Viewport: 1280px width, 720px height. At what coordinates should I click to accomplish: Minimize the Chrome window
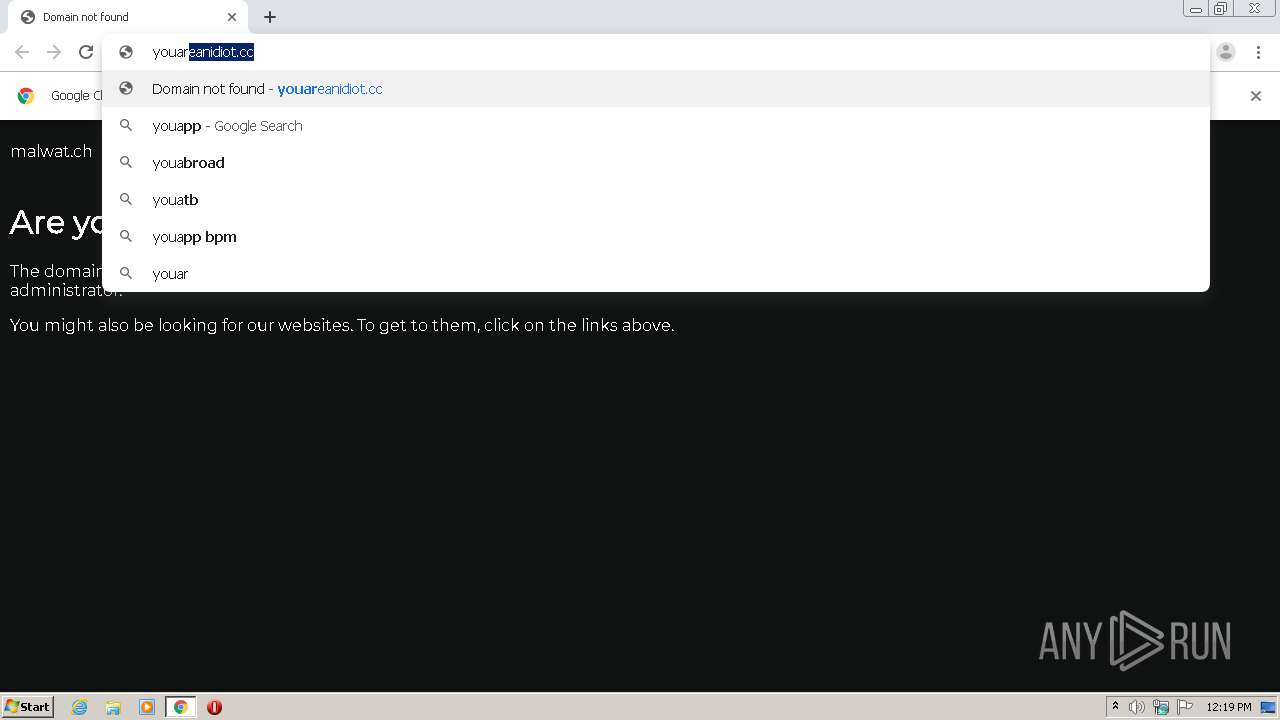(x=1195, y=9)
